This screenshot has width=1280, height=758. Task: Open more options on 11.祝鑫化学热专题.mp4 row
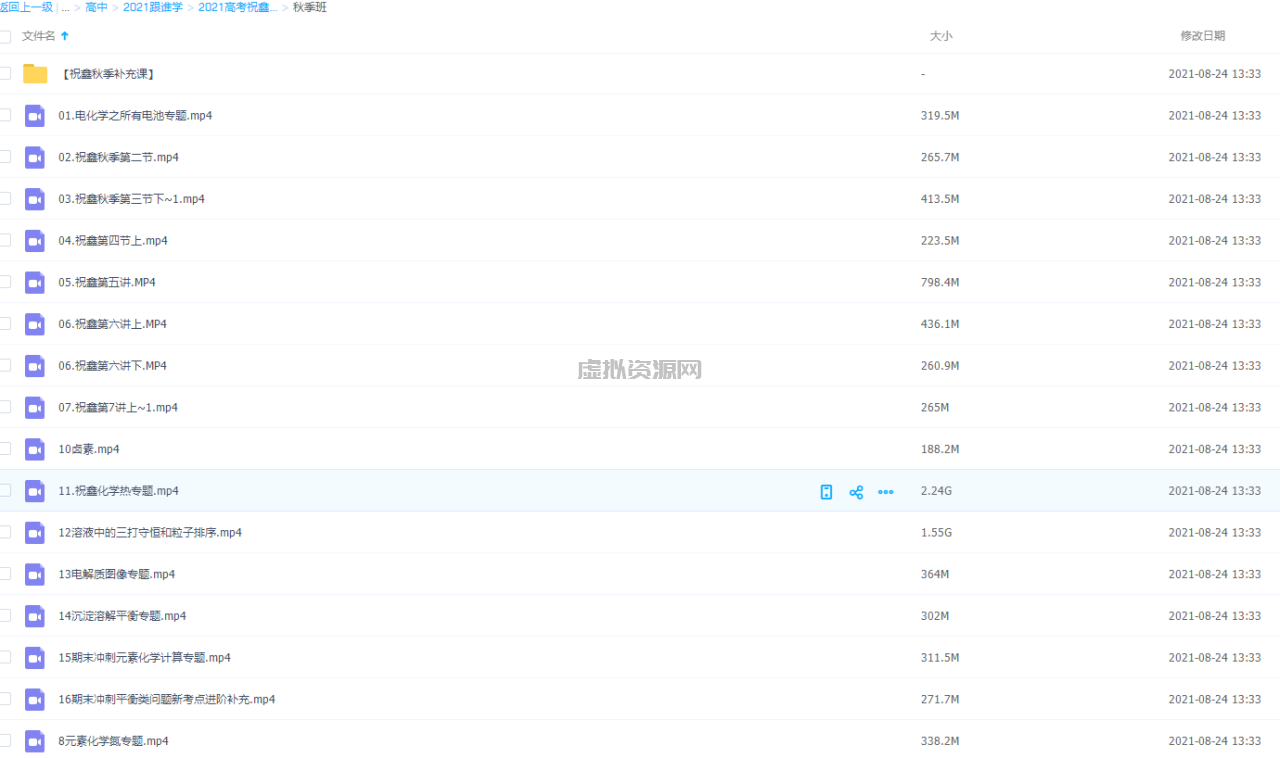886,492
